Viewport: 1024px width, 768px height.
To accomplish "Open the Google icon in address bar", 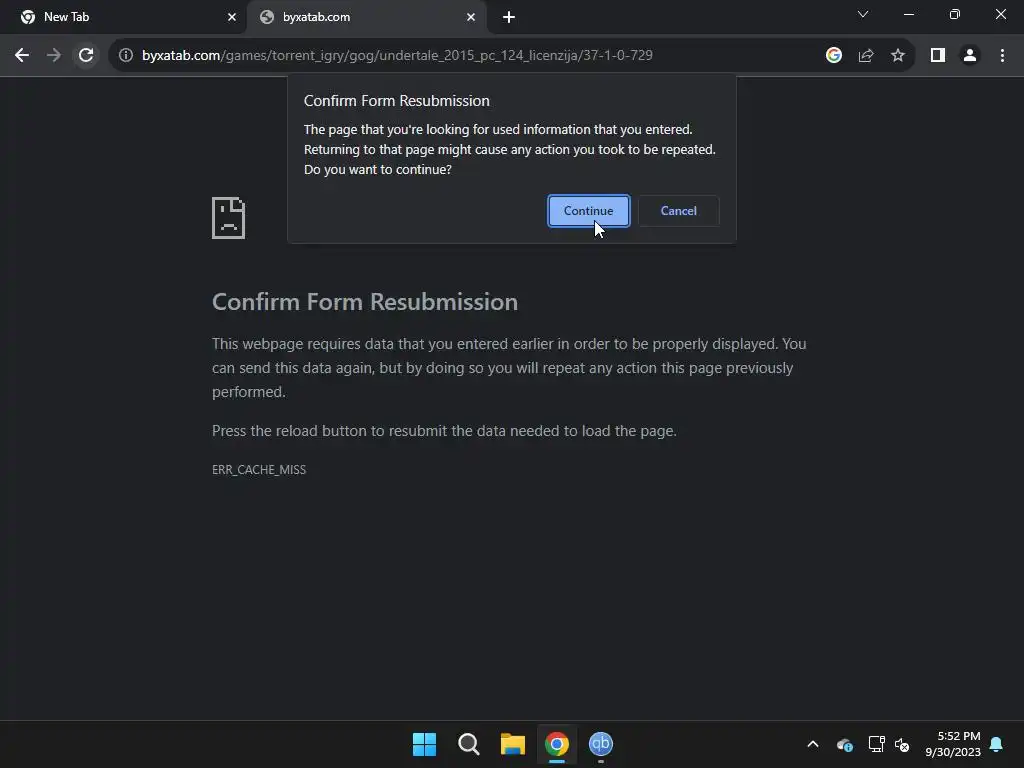I will [834, 56].
